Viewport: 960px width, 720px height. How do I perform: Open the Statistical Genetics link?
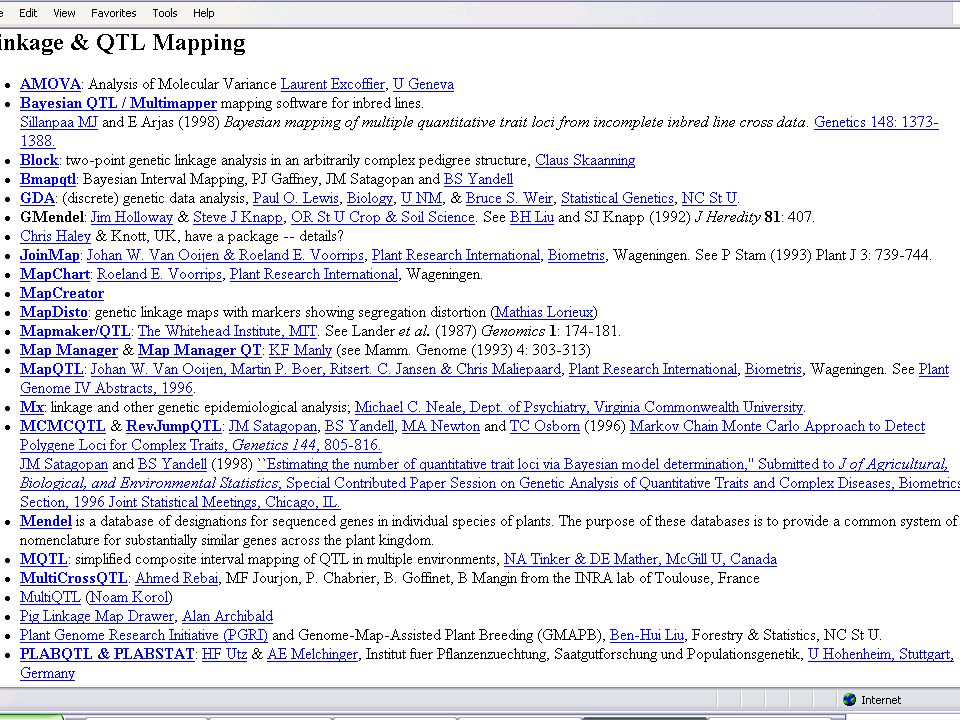point(617,198)
